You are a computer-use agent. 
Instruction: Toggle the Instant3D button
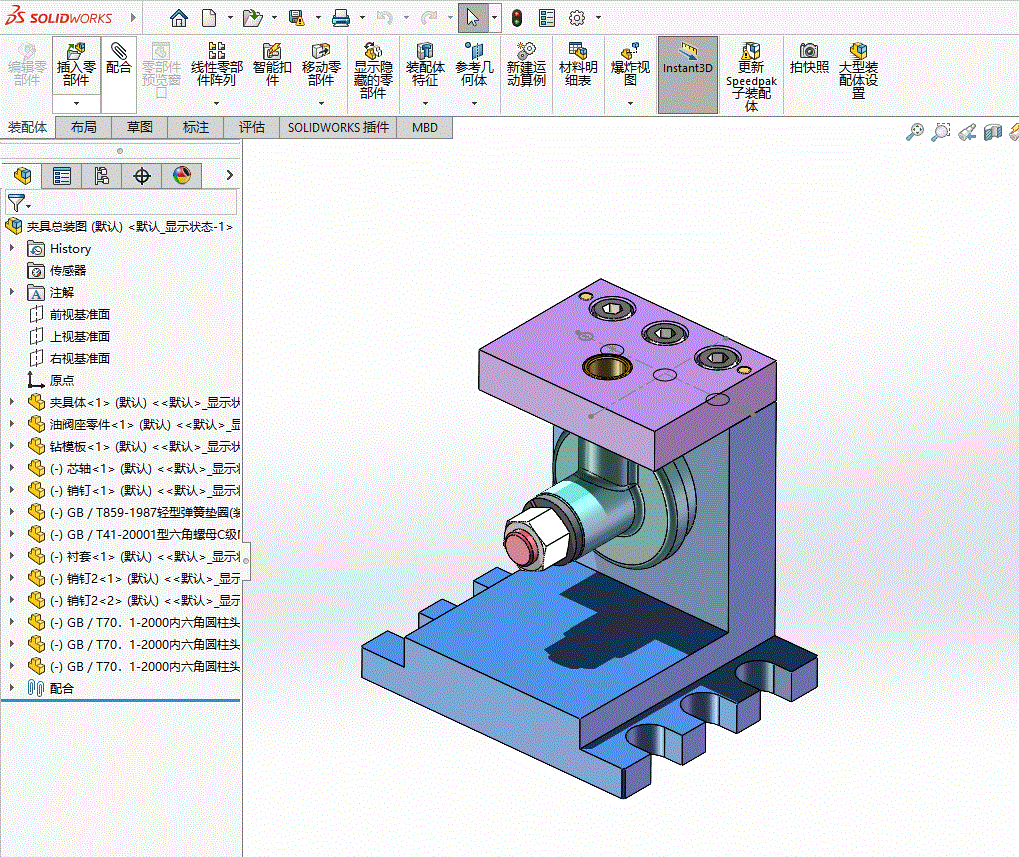coord(688,75)
